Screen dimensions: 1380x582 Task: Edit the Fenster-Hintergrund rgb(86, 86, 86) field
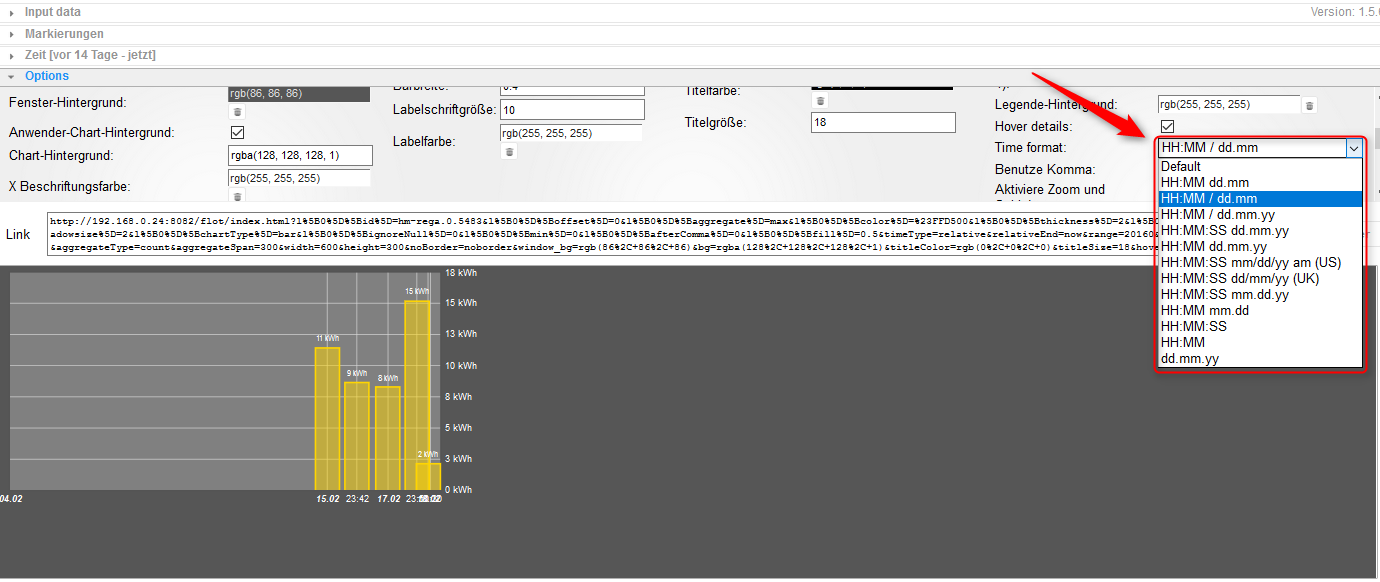coord(299,94)
